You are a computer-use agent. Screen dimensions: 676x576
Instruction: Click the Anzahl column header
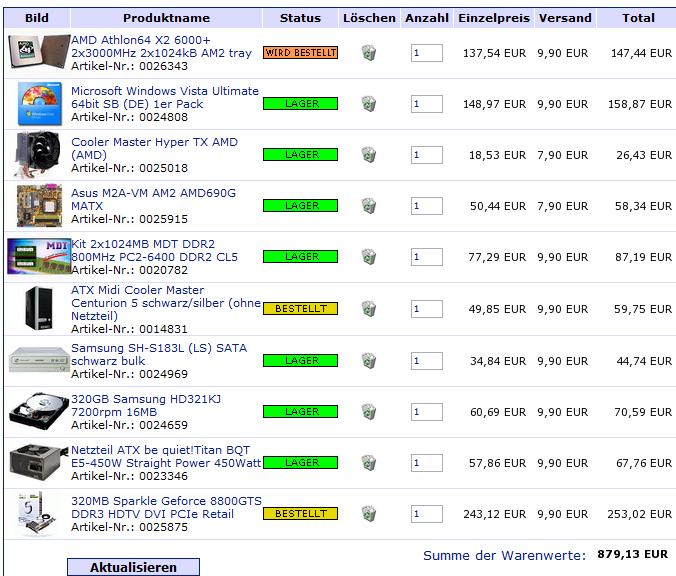(427, 18)
